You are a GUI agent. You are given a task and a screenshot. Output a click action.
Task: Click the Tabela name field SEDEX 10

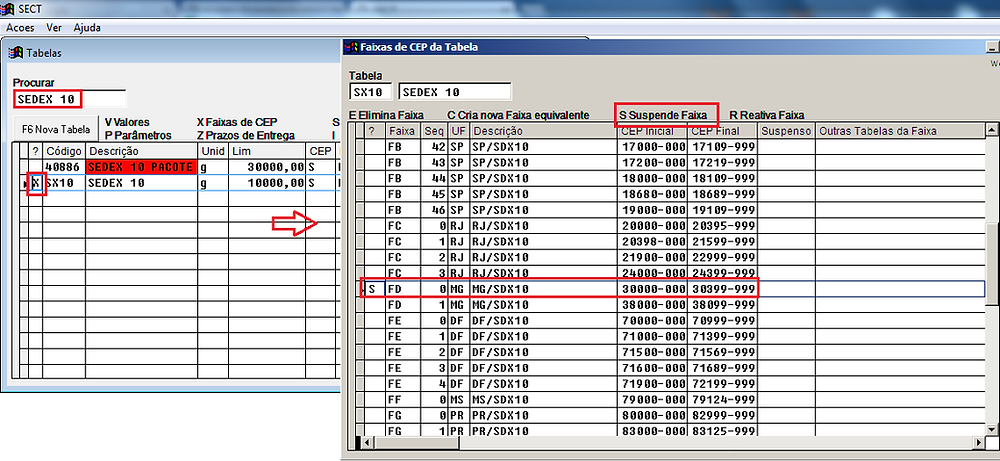[x=455, y=91]
